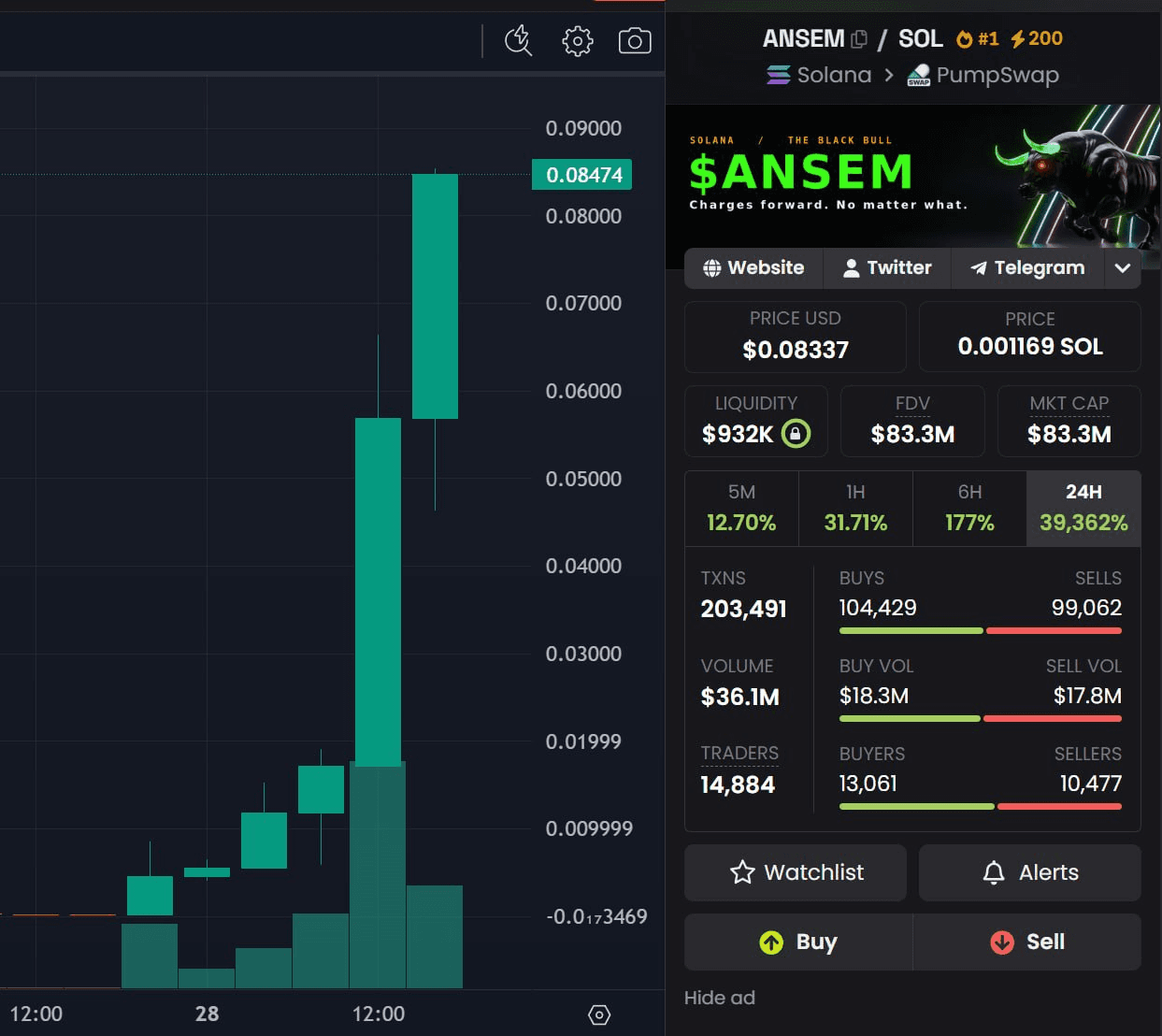The image size is (1162, 1036).
Task: Click the green Buy button
Action: [x=798, y=942]
